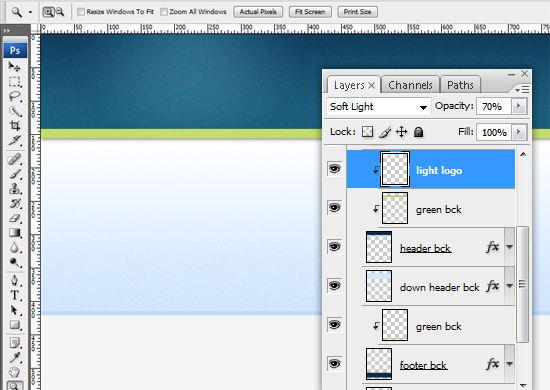Select the Pen tool

pyautogui.click(x=14, y=281)
